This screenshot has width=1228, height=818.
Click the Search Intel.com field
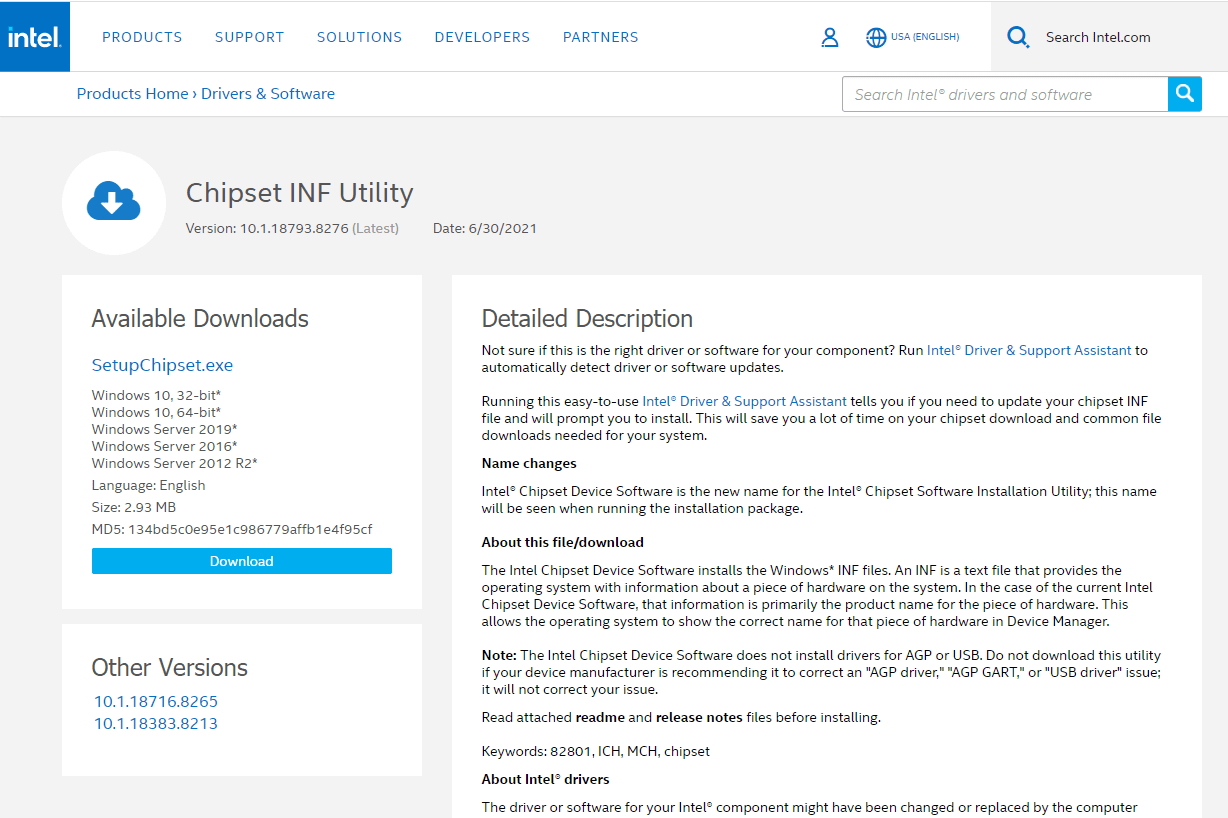point(1098,37)
